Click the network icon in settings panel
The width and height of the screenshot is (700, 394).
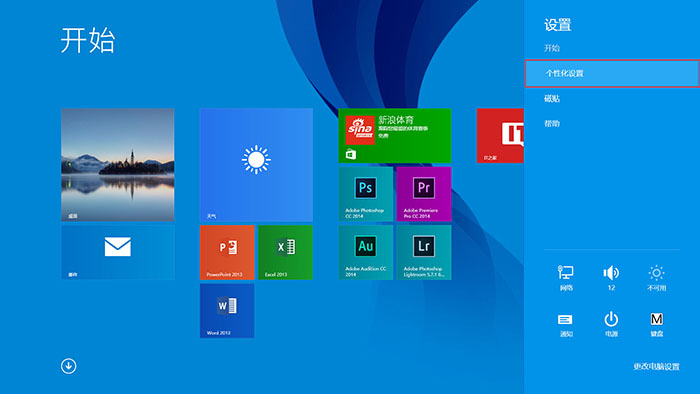(566, 278)
